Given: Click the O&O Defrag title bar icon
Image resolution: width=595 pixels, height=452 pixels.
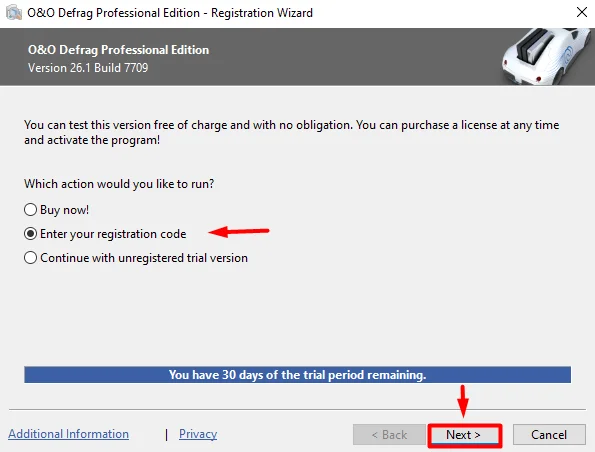Looking at the screenshot, I should 14,13.
